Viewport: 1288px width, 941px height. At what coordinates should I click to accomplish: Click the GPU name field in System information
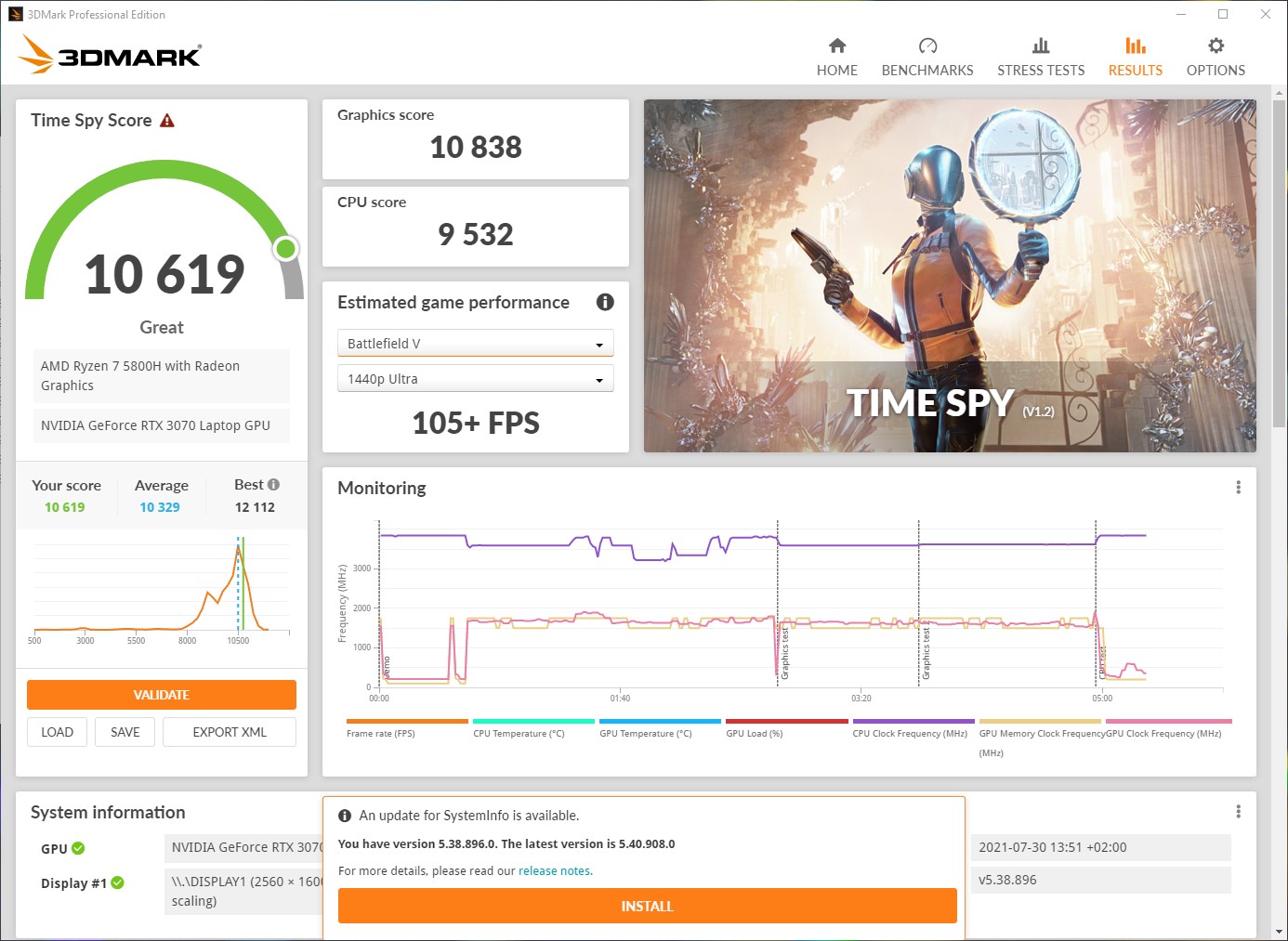pos(243,847)
